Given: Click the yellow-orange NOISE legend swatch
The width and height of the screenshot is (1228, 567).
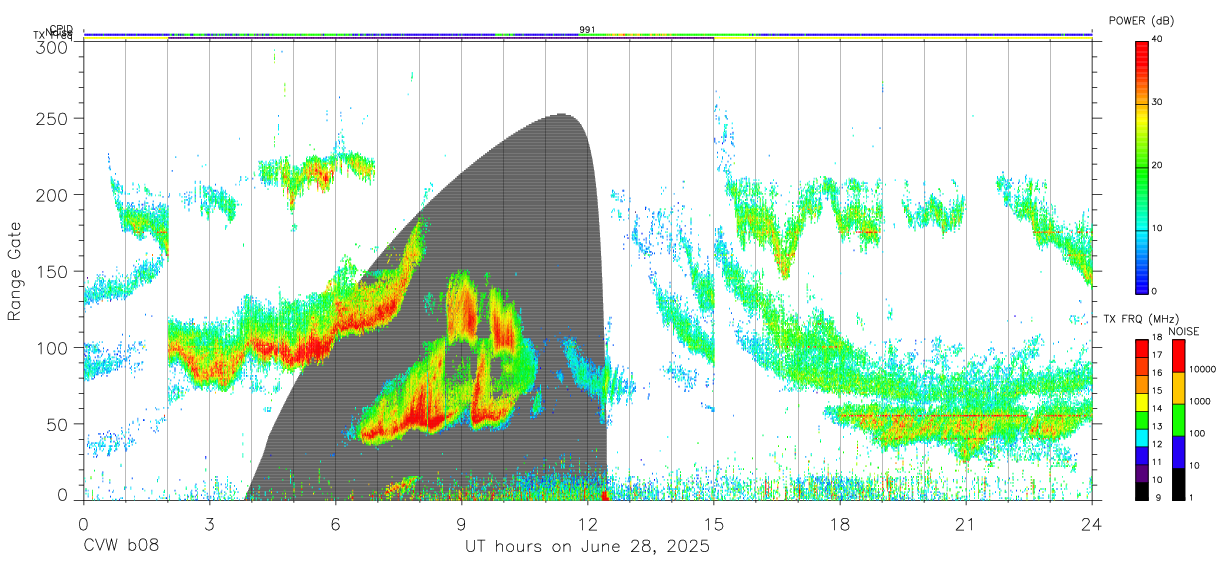Looking at the screenshot, I should pos(1179,387).
